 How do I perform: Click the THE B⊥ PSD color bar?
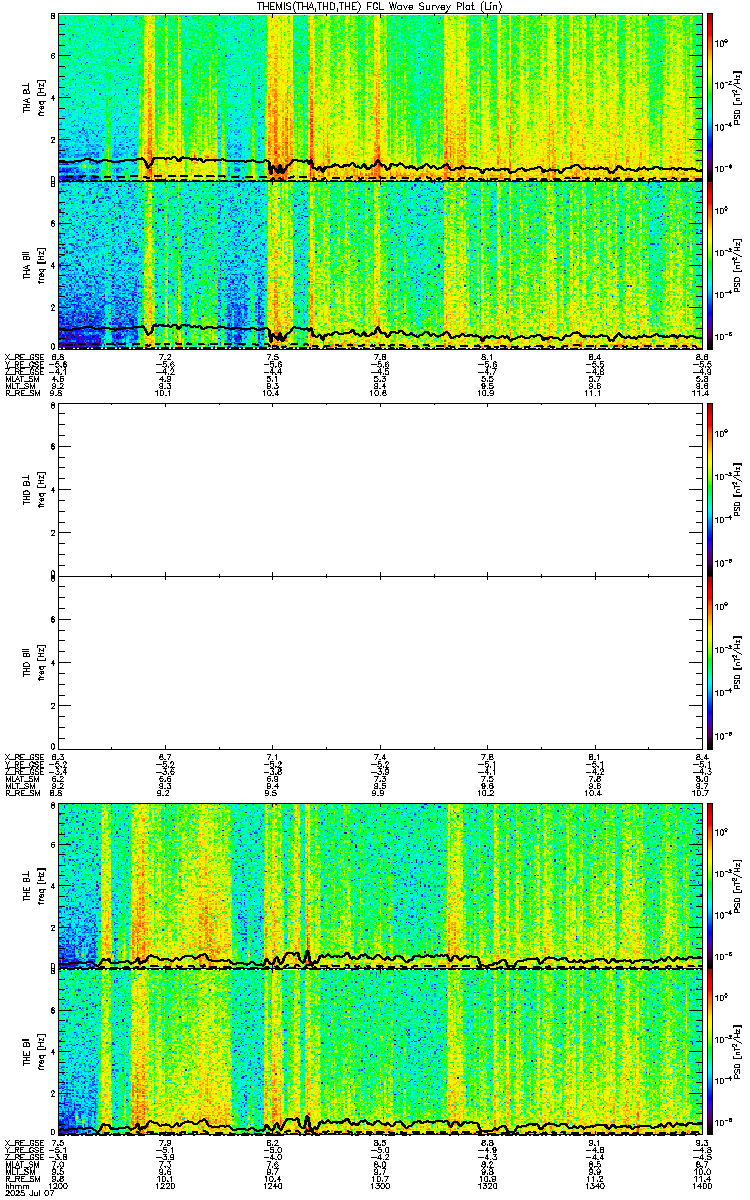coord(710,885)
